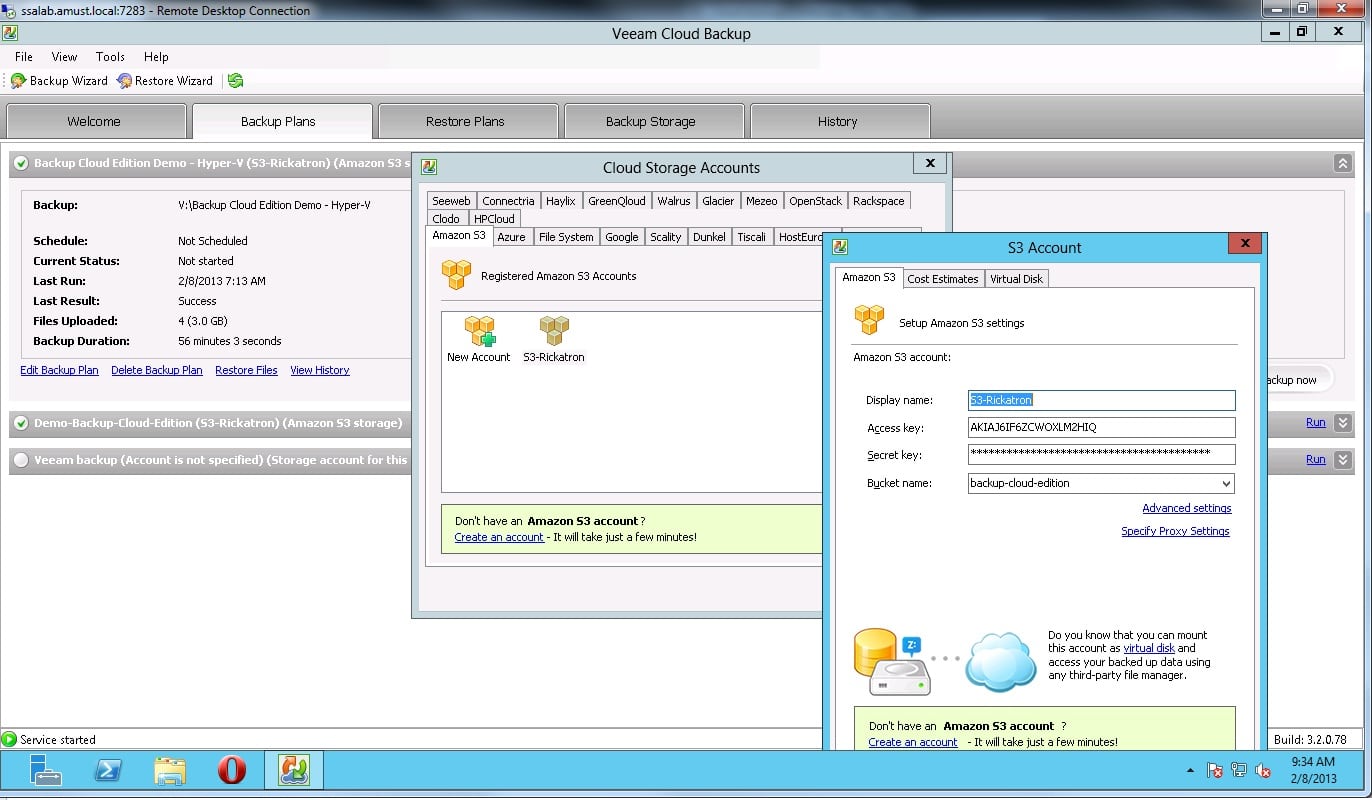The image size is (1372, 800).
Task: Open the Bucket name dropdown
Action: [x=1227, y=483]
